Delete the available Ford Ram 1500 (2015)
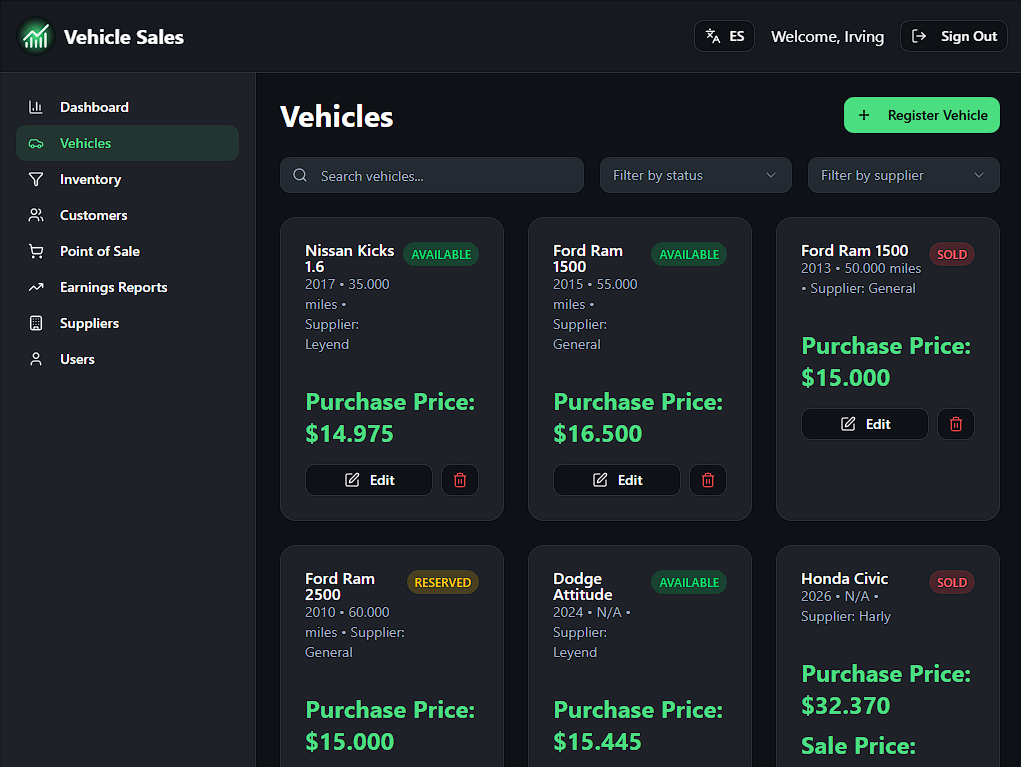The height and width of the screenshot is (767, 1021). (x=708, y=480)
